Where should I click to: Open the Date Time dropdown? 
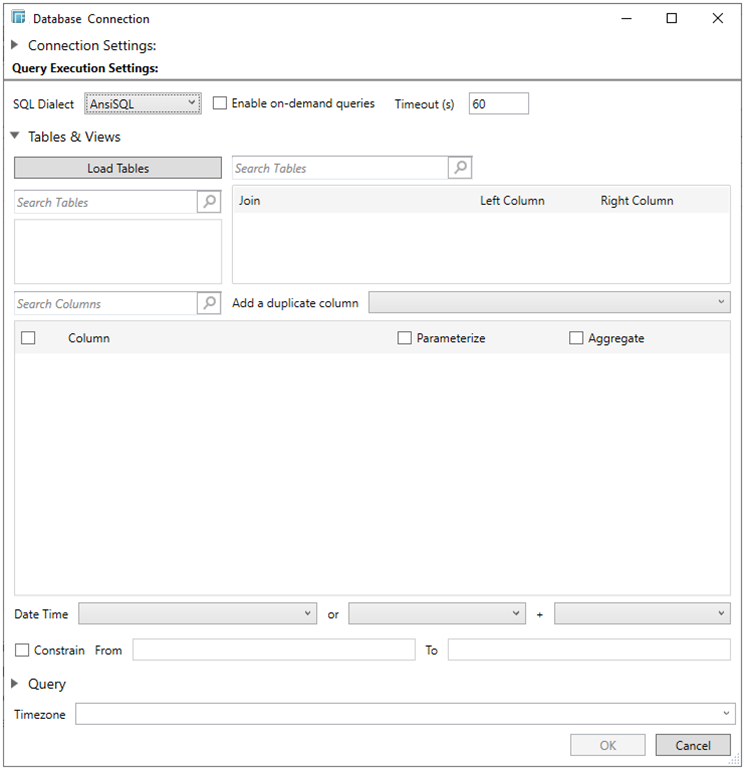tap(198, 613)
